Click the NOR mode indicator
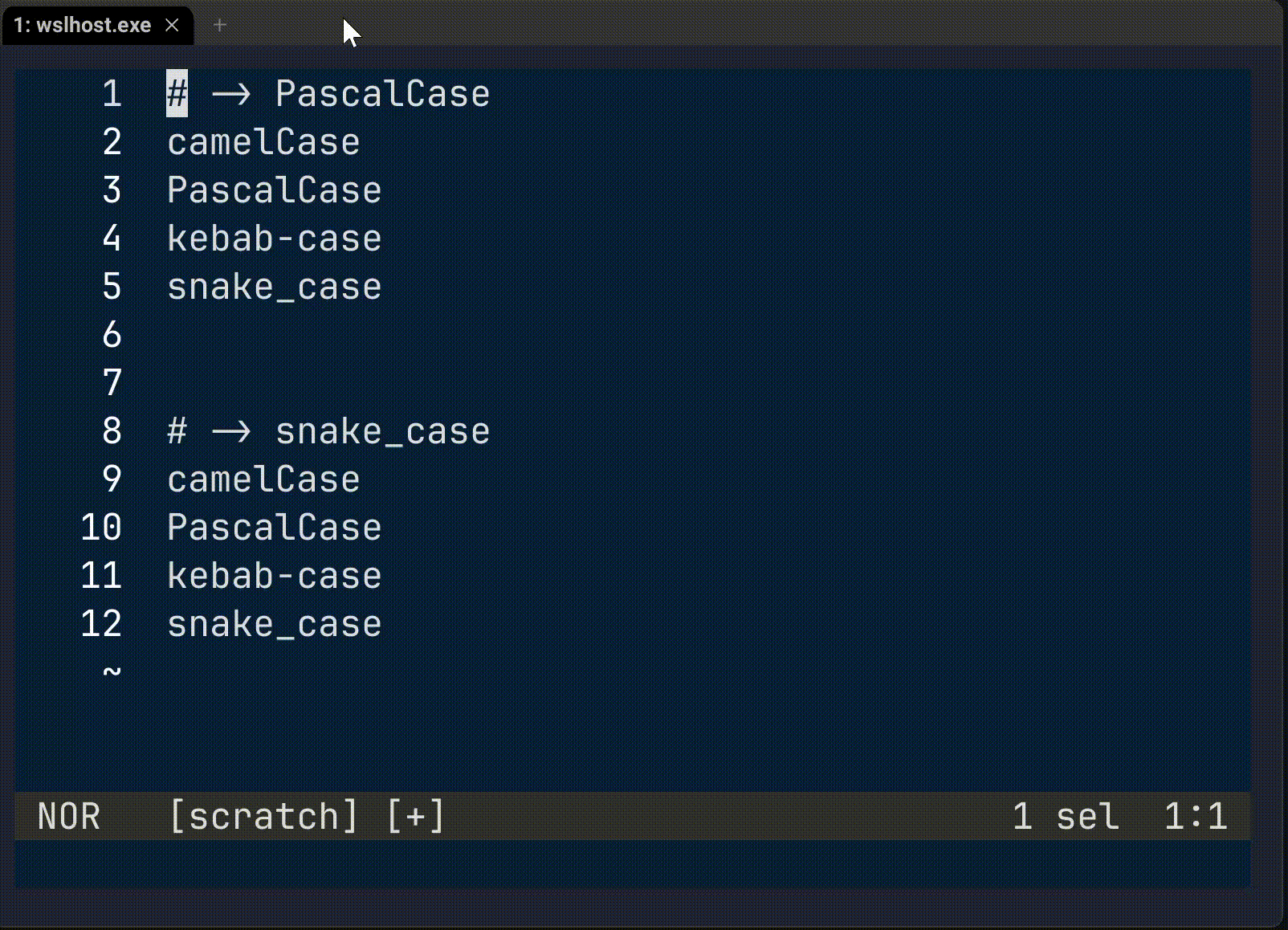1288x930 pixels. (69, 815)
